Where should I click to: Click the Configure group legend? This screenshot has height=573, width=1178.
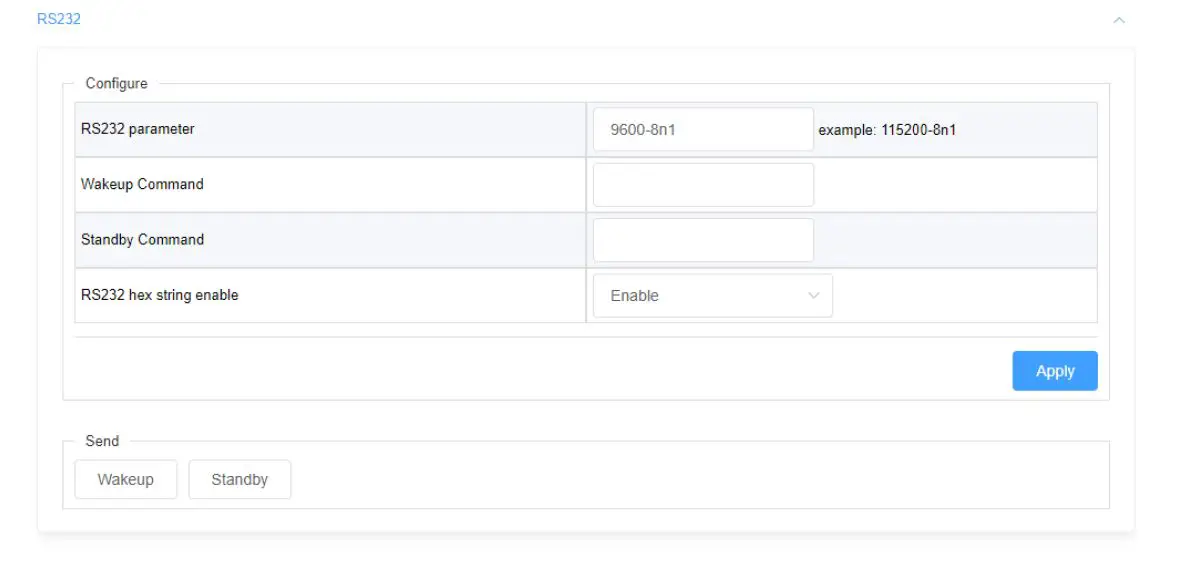coord(117,84)
